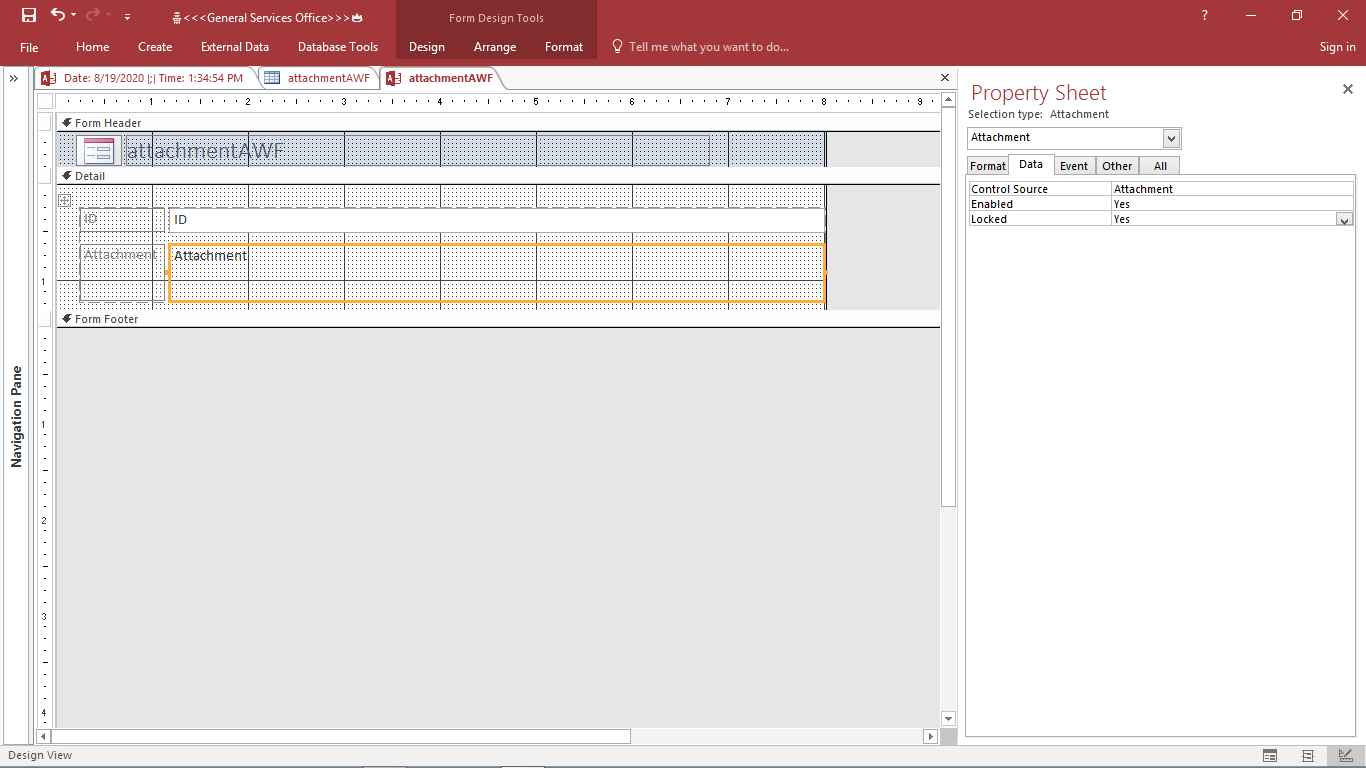The height and width of the screenshot is (768, 1366).
Task: Open the Database Tools ribbon tab
Action: (x=338, y=47)
